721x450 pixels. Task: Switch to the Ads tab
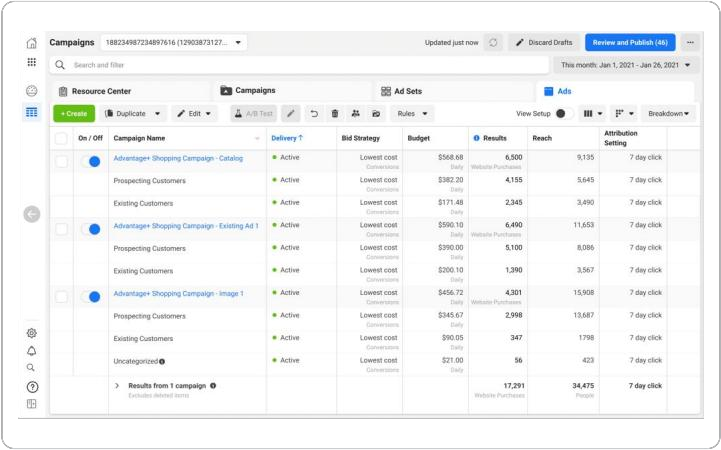tap(562, 91)
